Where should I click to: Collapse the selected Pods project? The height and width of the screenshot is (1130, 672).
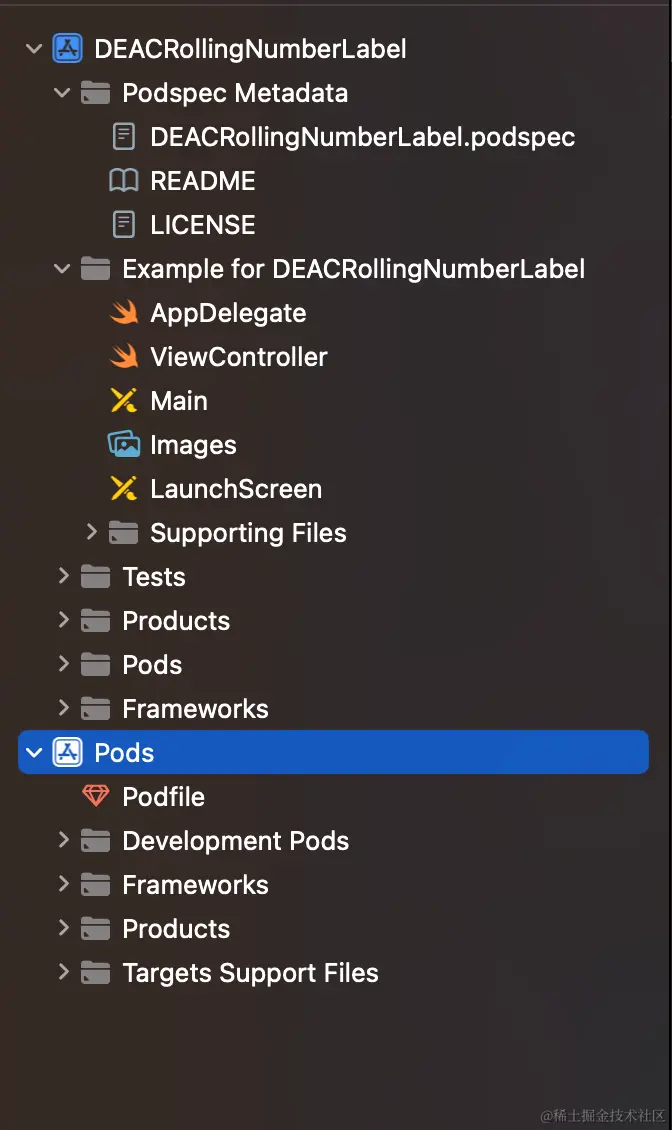(x=35, y=753)
